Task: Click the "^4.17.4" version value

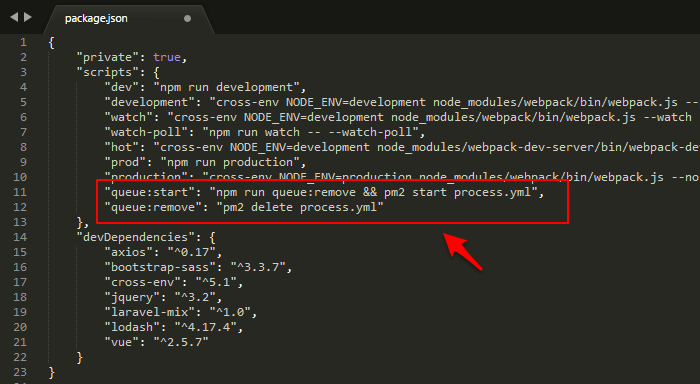Action: 205,327
